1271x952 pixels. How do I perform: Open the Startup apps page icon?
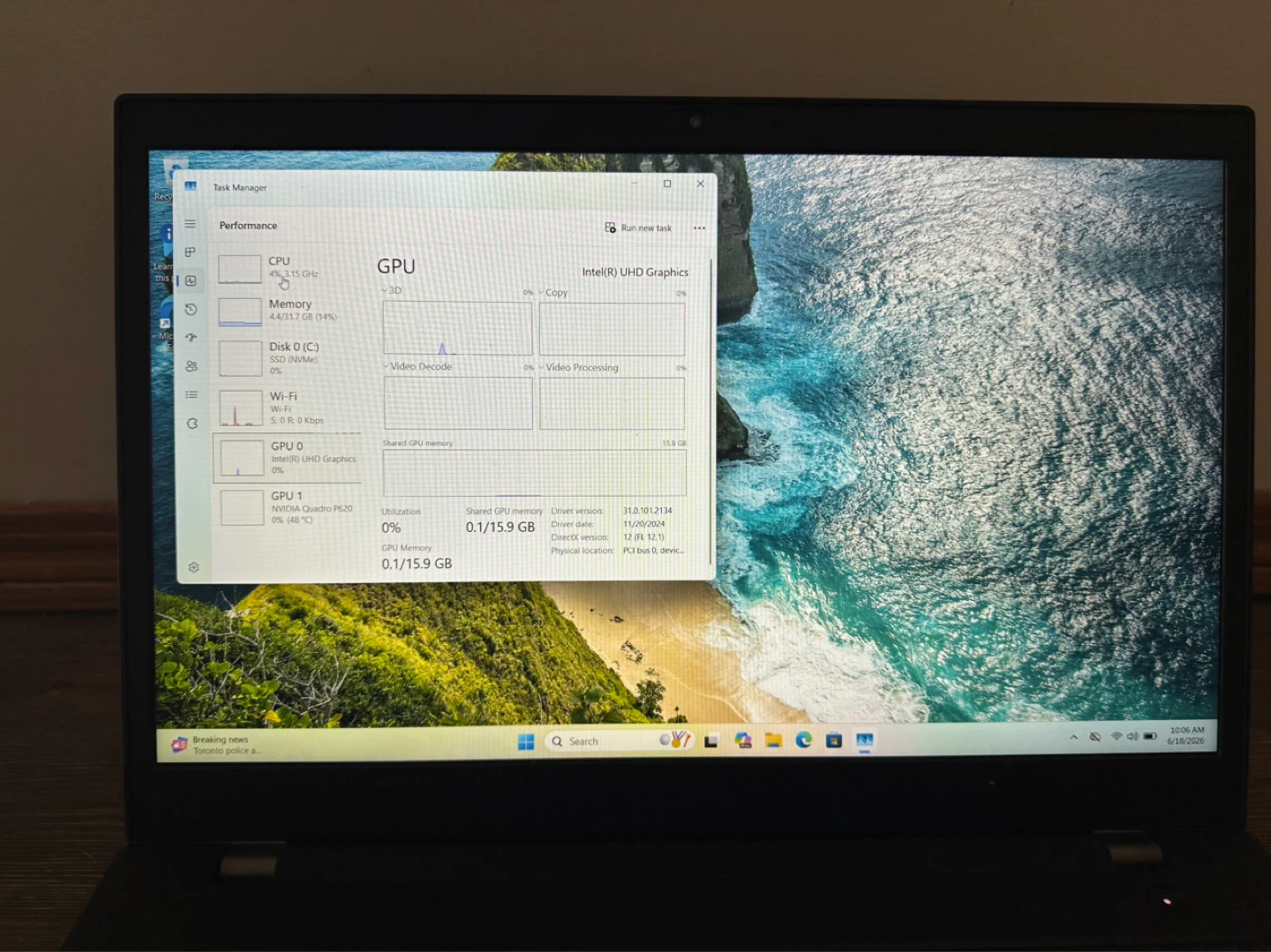192,337
